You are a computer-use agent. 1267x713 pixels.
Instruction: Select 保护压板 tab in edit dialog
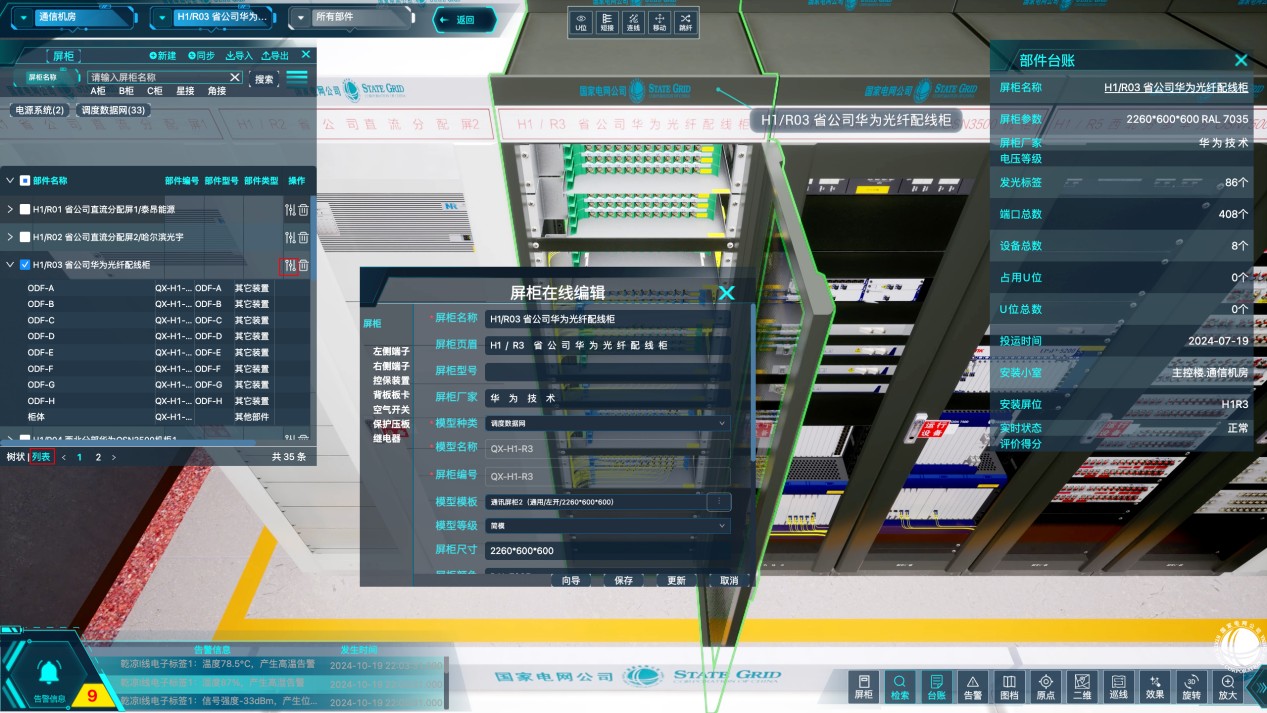[391, 424]
